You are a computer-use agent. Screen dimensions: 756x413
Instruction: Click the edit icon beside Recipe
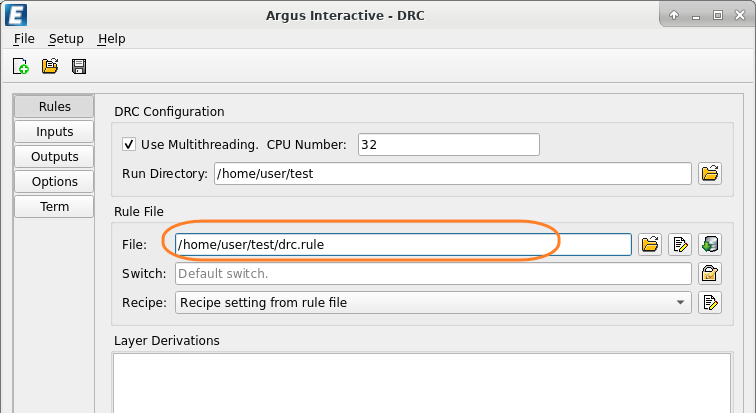(x=710, y=302)
